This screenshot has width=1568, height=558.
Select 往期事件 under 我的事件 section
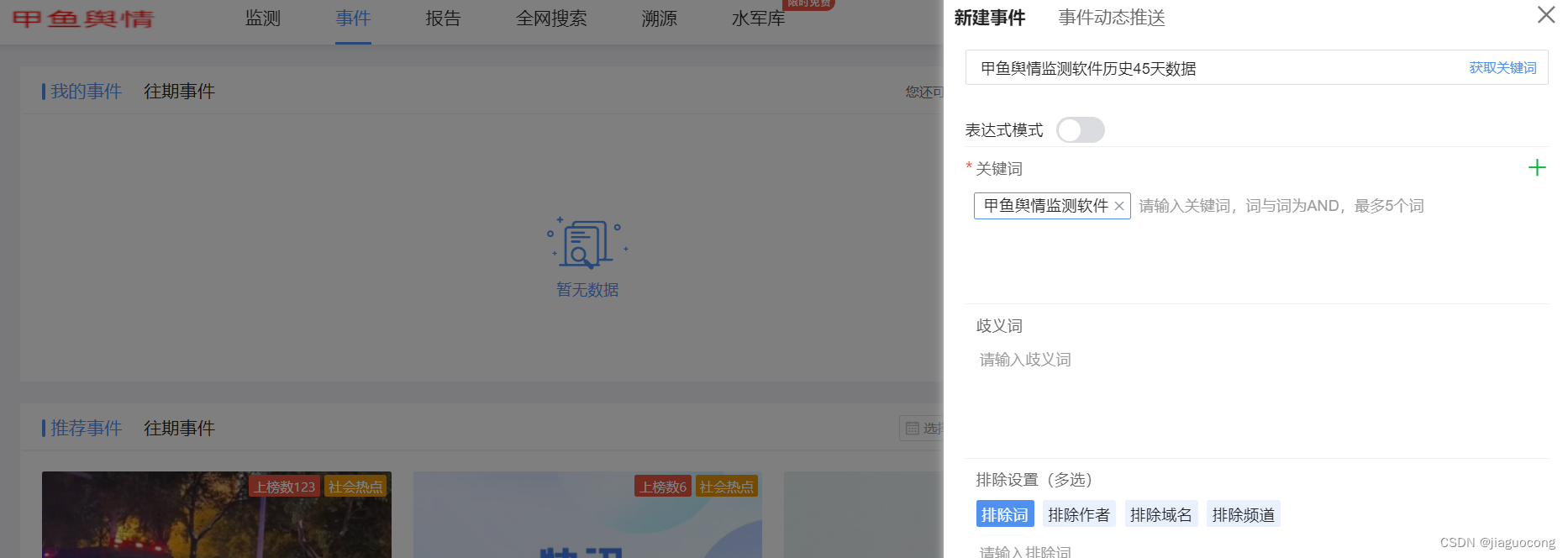tap(179, 91)
